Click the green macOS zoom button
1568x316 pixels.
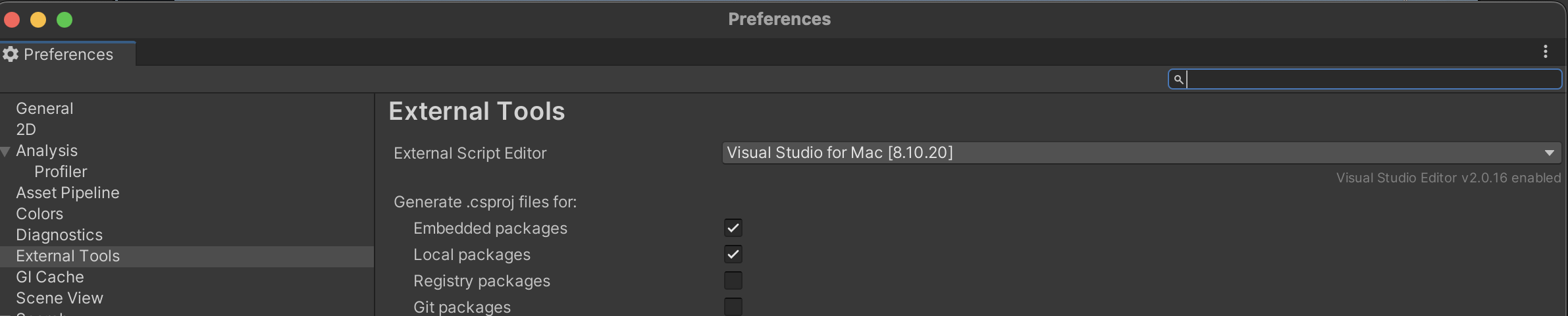click(x=65, y=20)
